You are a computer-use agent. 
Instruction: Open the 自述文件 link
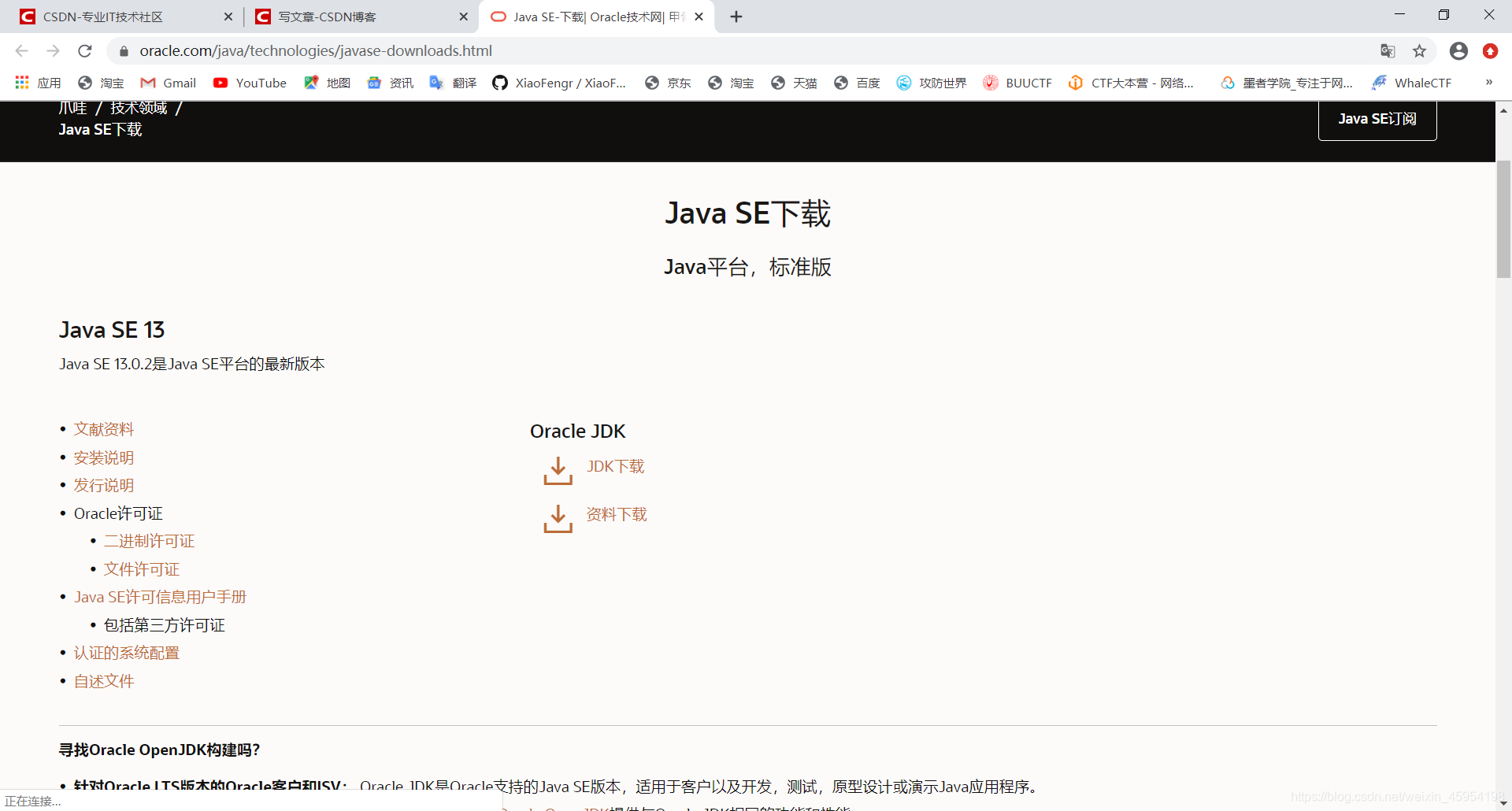click(104, 681)
